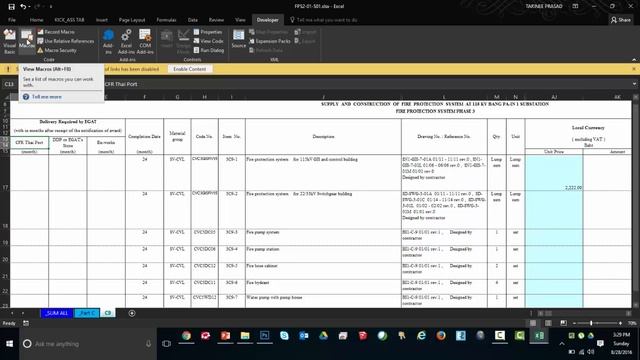Switch to Page Break Preview
640x360 pixels.
coord(563,323)
